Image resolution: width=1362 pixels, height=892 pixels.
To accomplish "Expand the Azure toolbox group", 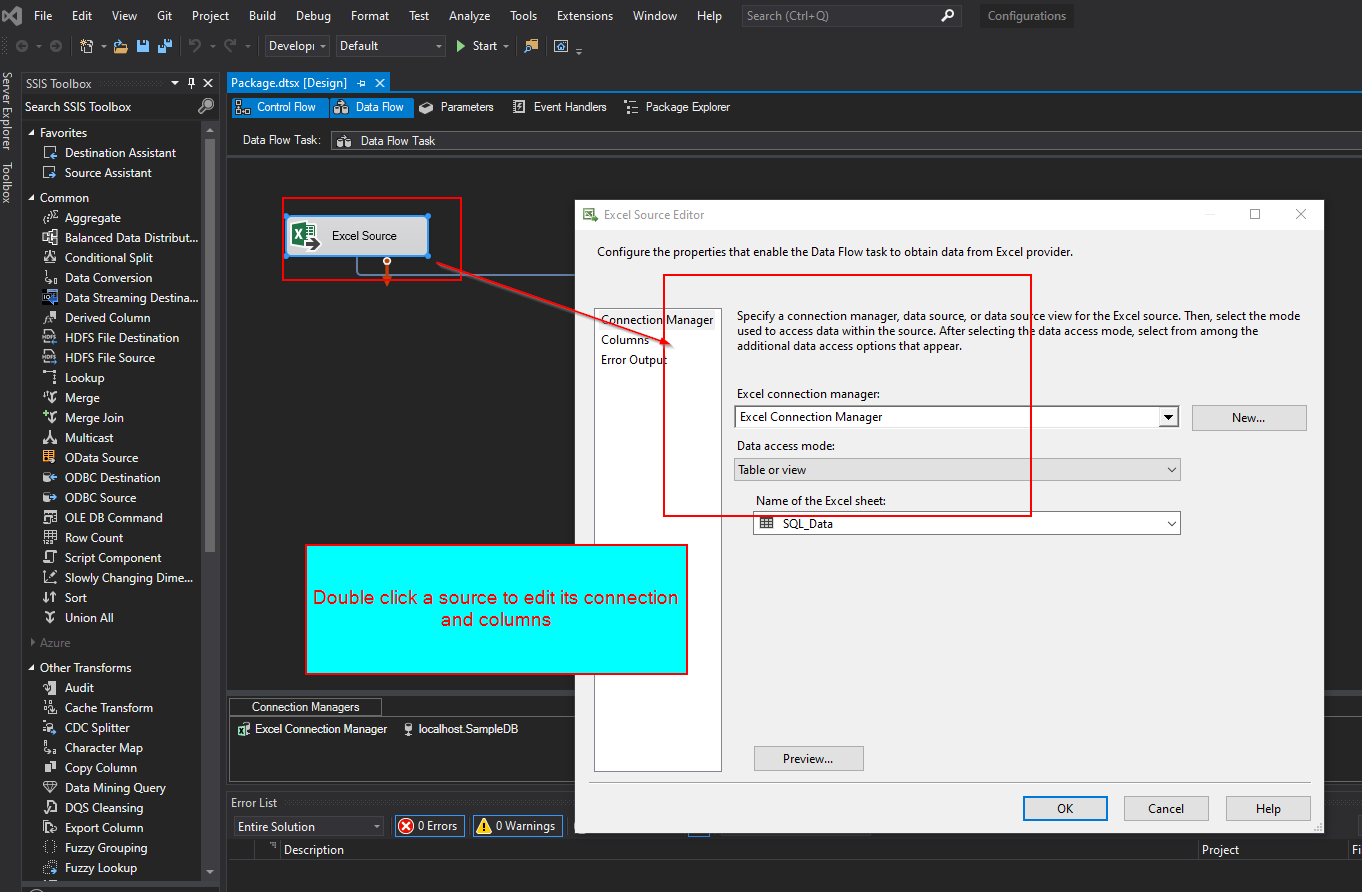I will [31, 643].
